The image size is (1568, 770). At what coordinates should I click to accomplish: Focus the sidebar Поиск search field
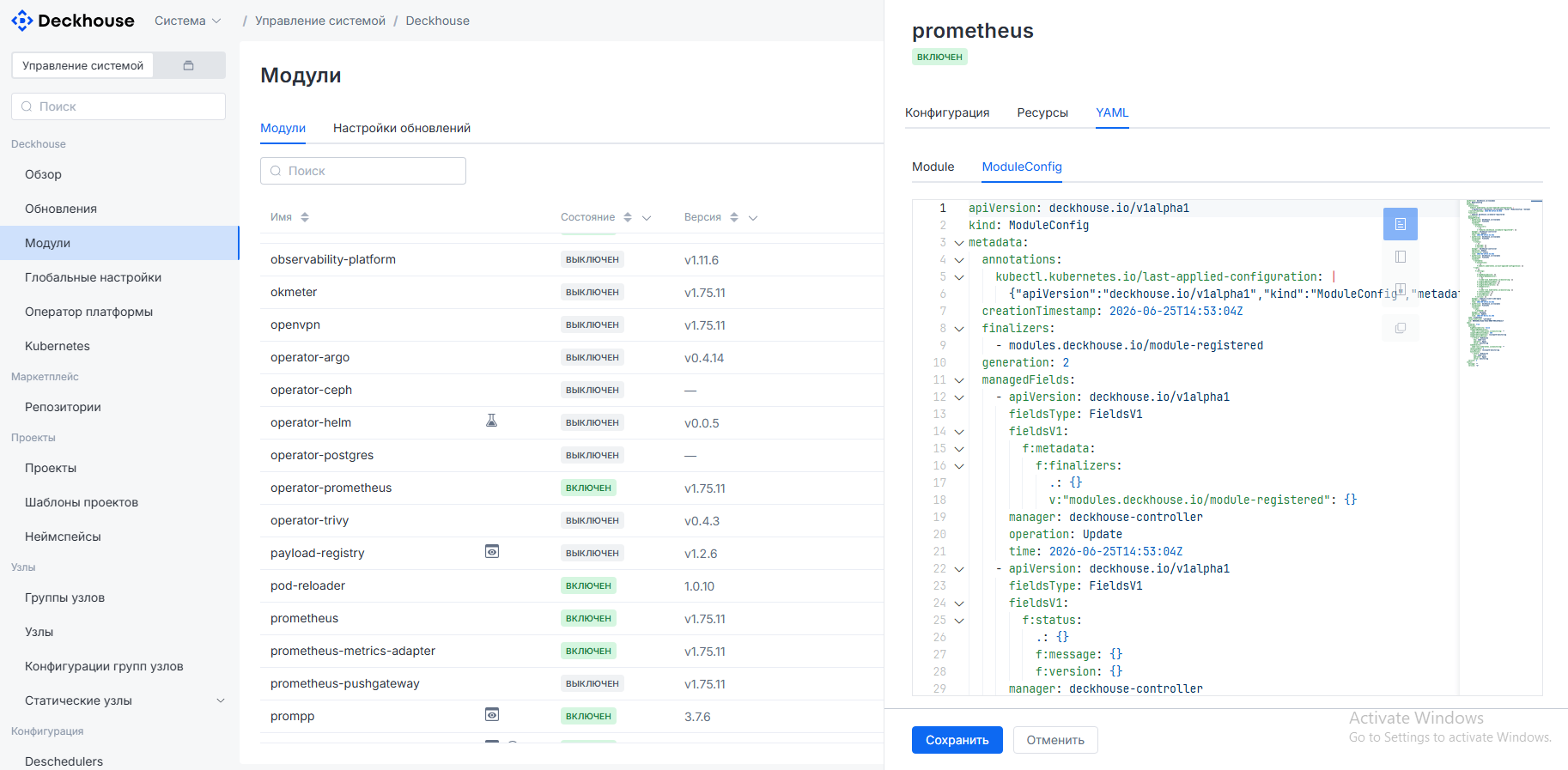119,106
